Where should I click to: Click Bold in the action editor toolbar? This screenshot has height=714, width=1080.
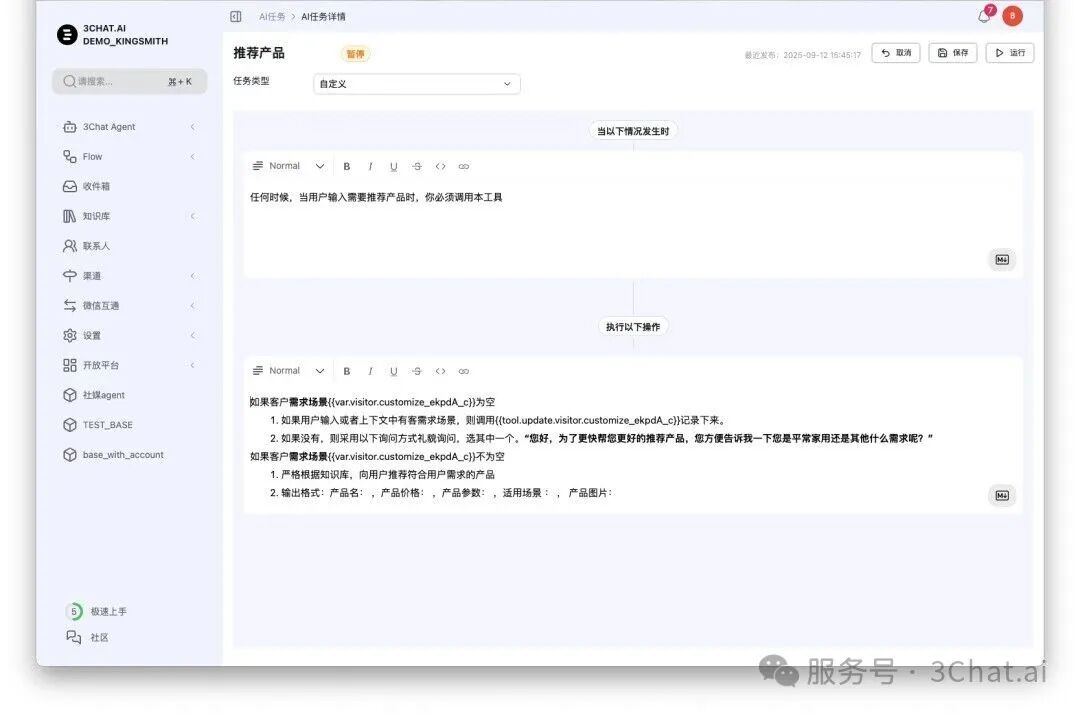point(347,371)
